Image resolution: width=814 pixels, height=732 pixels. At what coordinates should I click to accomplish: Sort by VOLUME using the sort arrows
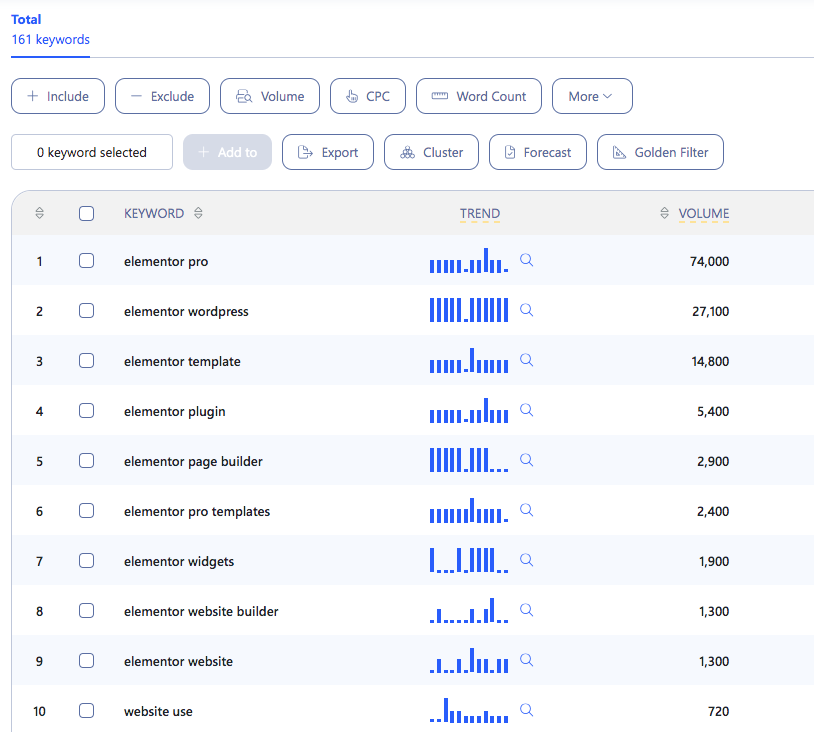[664, 213]
